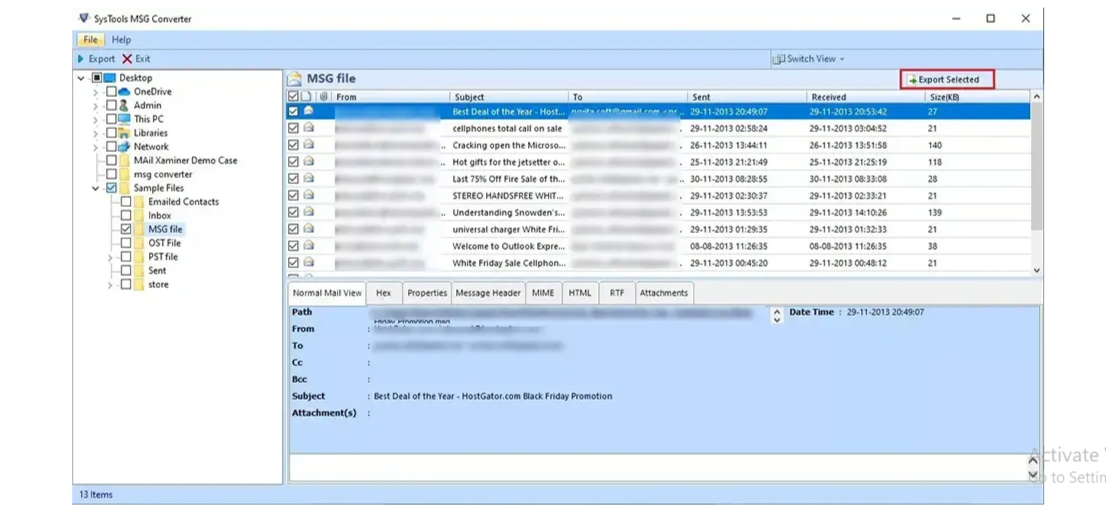Expand the This PC tree node

coord(96,120)
